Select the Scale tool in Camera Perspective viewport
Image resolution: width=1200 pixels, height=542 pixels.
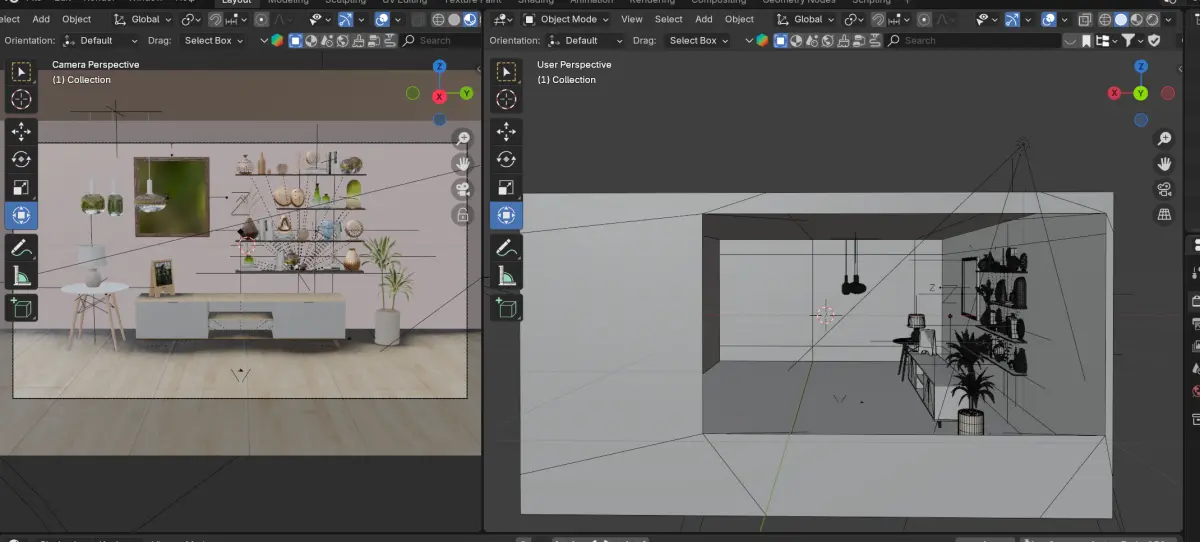pyautogui.click(x=21, y=187)
